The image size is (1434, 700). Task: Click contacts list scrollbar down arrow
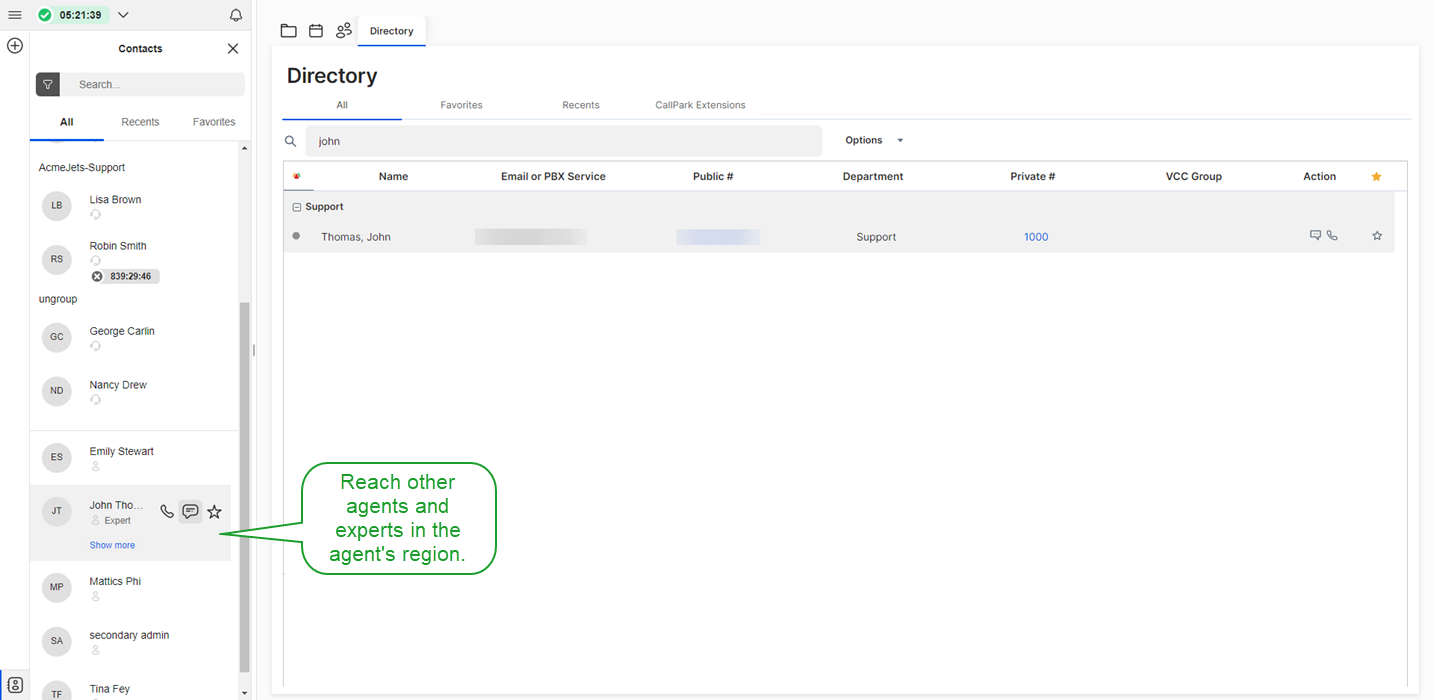(245, 692)
